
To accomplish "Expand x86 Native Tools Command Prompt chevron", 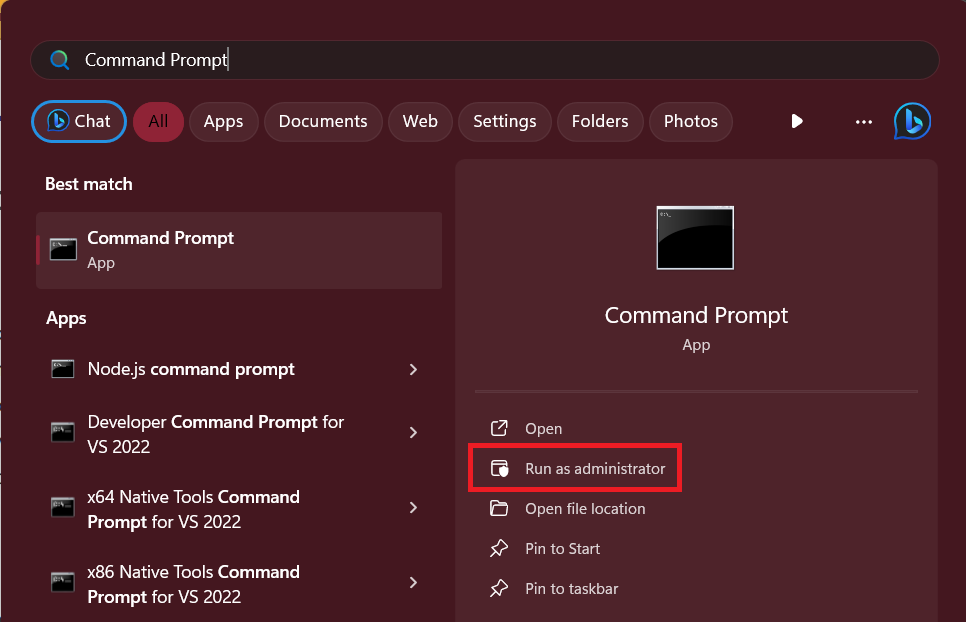I will [x=413, y=583].
